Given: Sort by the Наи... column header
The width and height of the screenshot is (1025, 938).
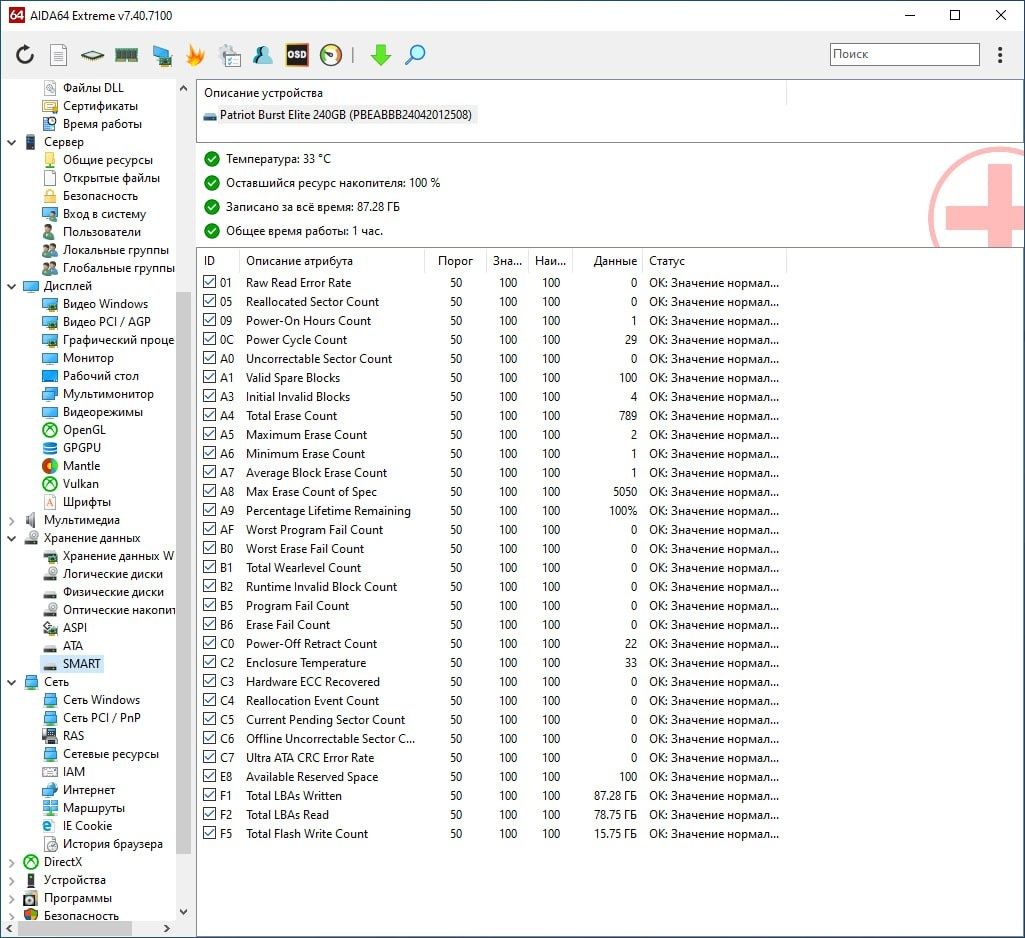Looking at the screenshot, I should click(x=550, y=261).
